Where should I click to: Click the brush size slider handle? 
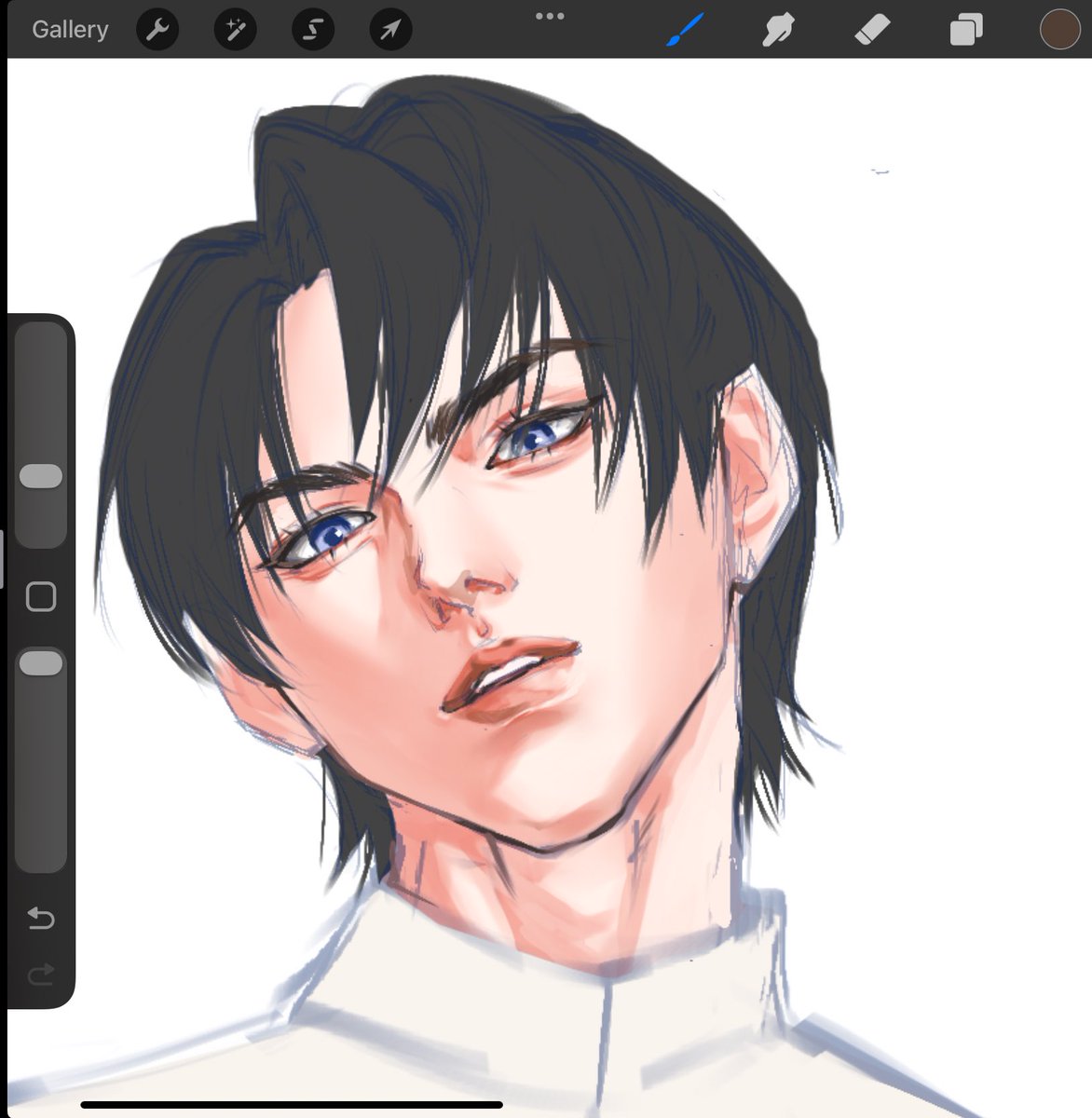(41, 476)
